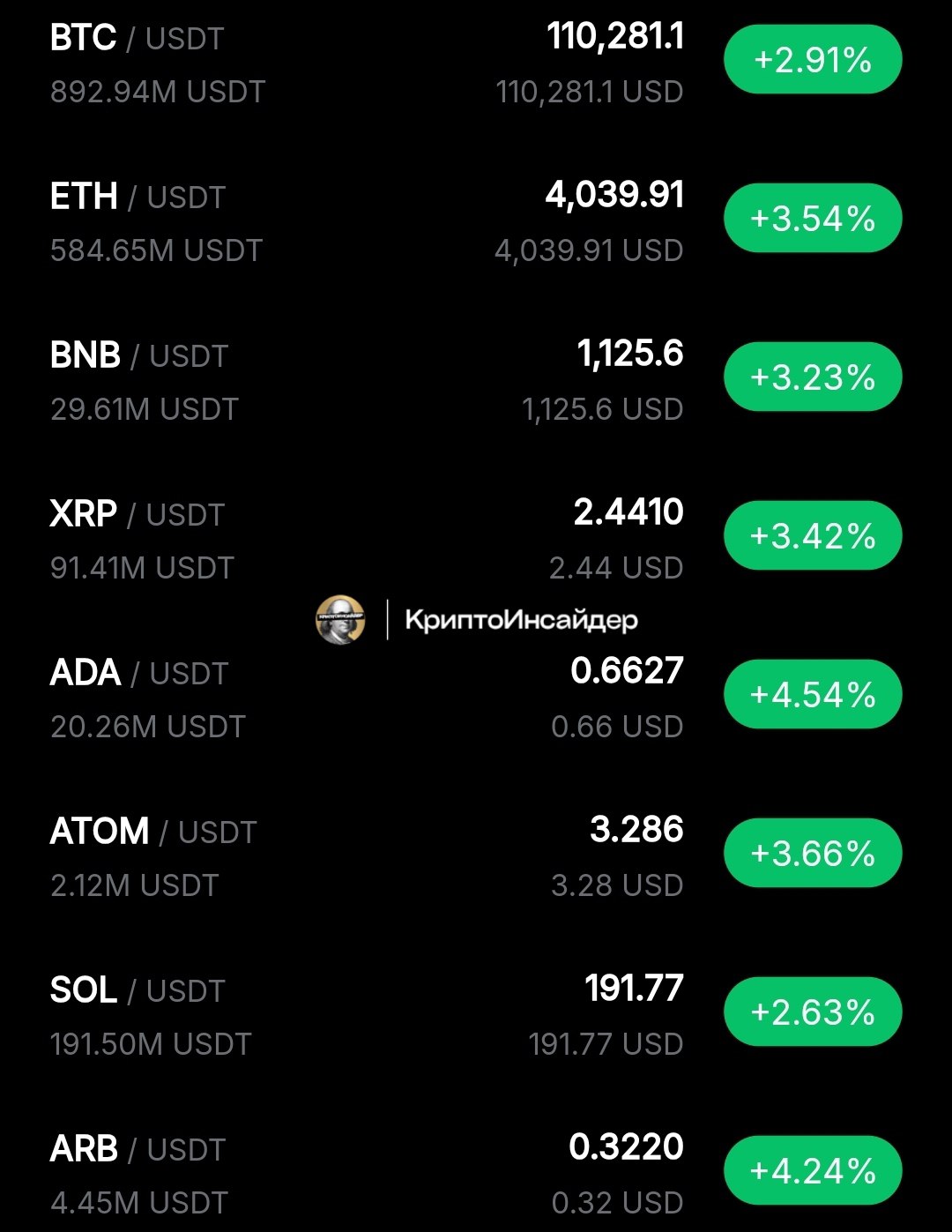Image resolution: width=952 pixels, height=1232 pixels.
Task: Tap the XRP +3.42% change badge
Action: (813, 536)
